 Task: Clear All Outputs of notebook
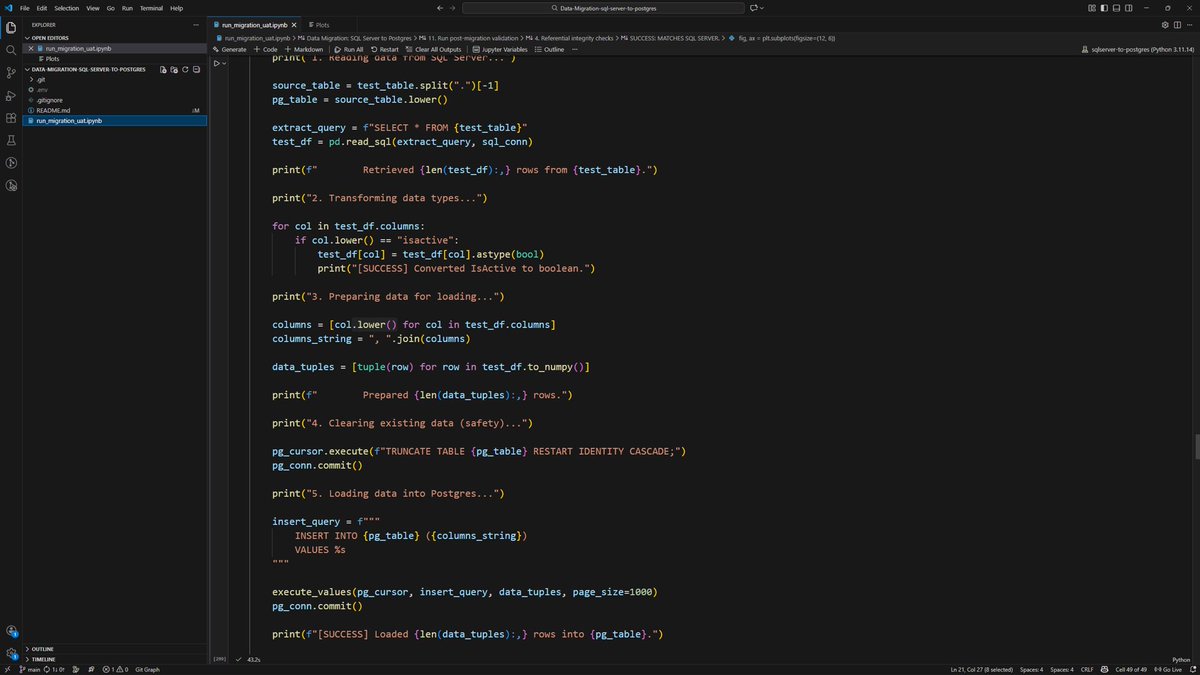coord(433,49)
